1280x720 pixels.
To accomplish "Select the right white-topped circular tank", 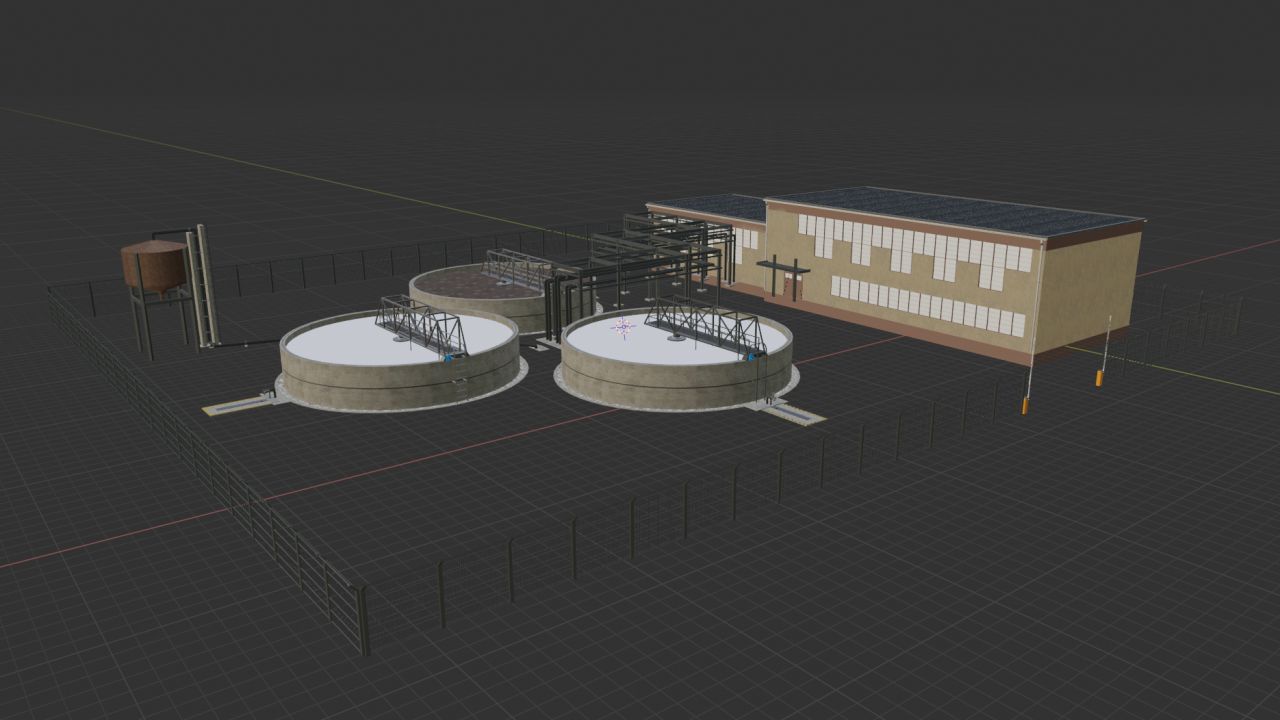I will tap(676, 361).
